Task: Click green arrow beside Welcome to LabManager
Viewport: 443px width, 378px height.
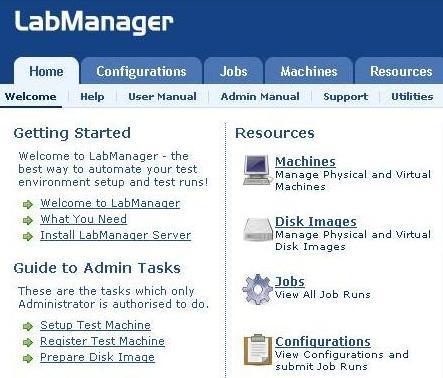Action: click(28, 204)
